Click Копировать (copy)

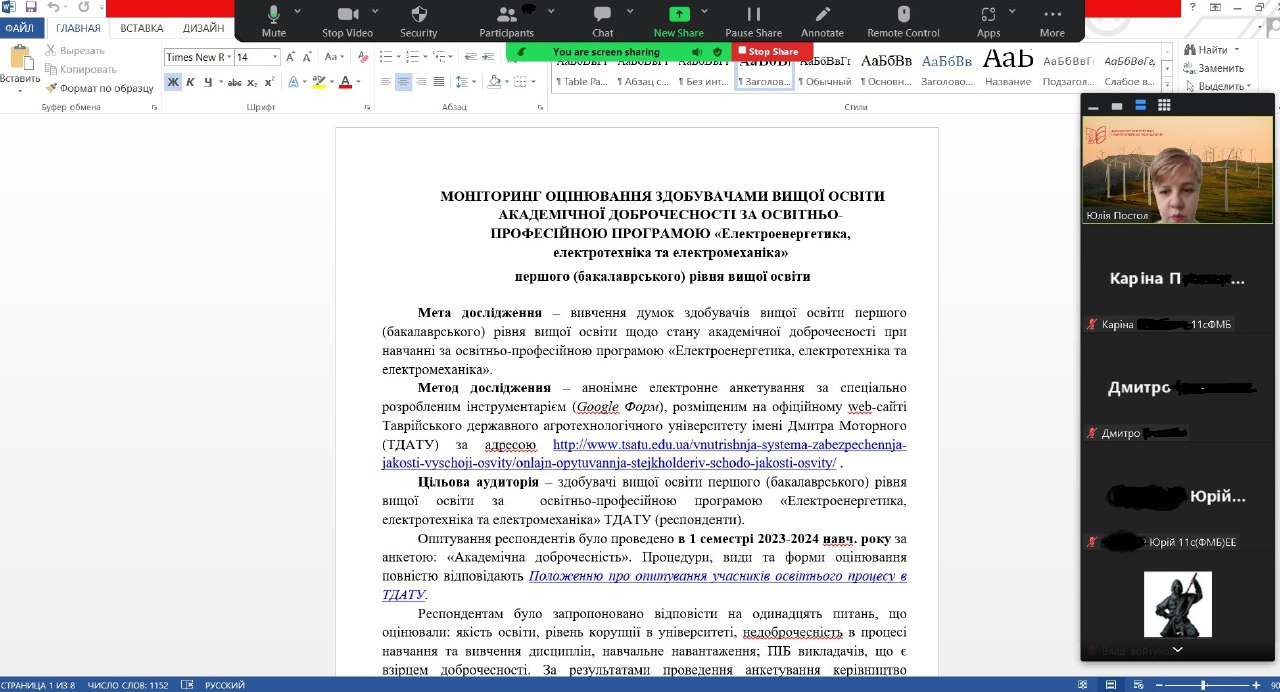[81, 69]
